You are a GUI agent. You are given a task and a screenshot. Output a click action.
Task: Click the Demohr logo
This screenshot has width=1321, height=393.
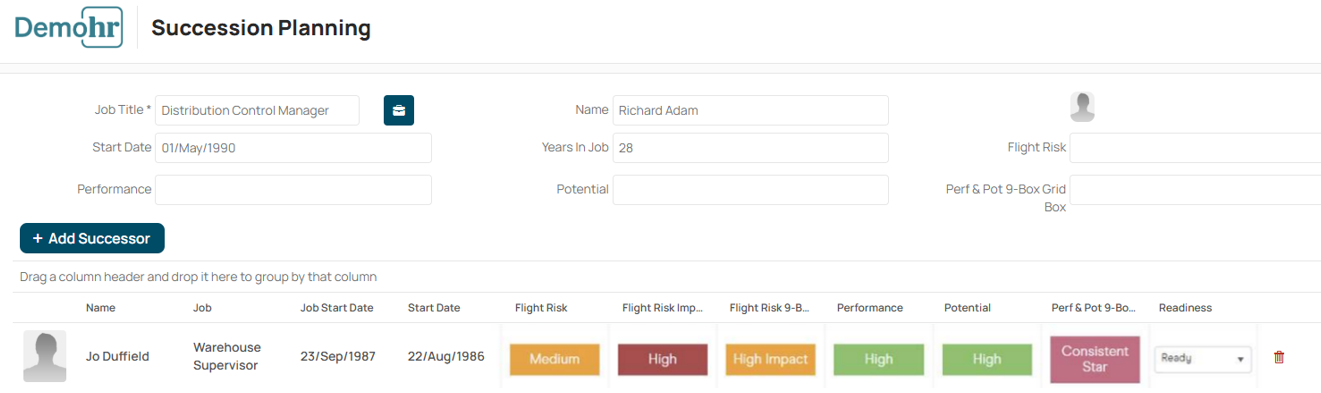(x=69, y=27)
